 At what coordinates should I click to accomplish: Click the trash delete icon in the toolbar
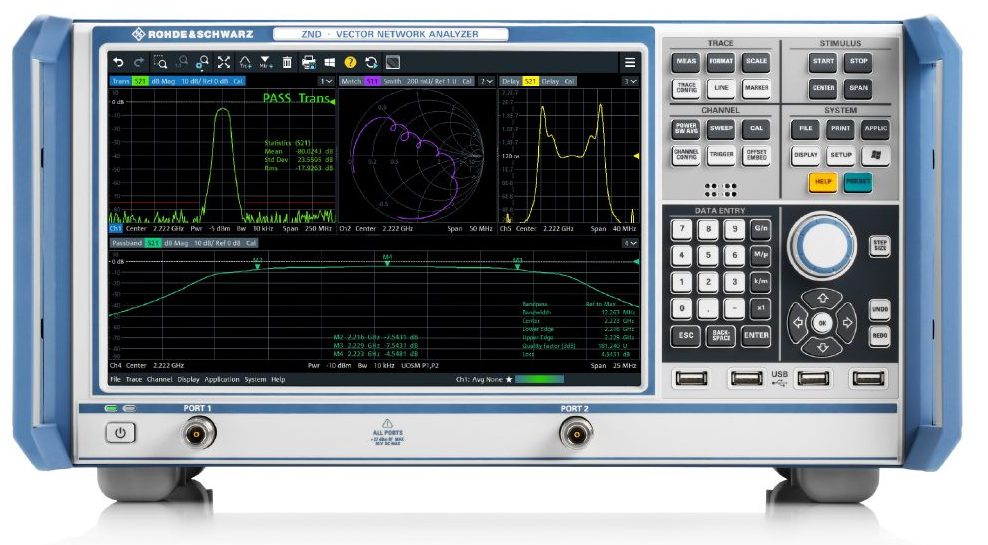287,62
